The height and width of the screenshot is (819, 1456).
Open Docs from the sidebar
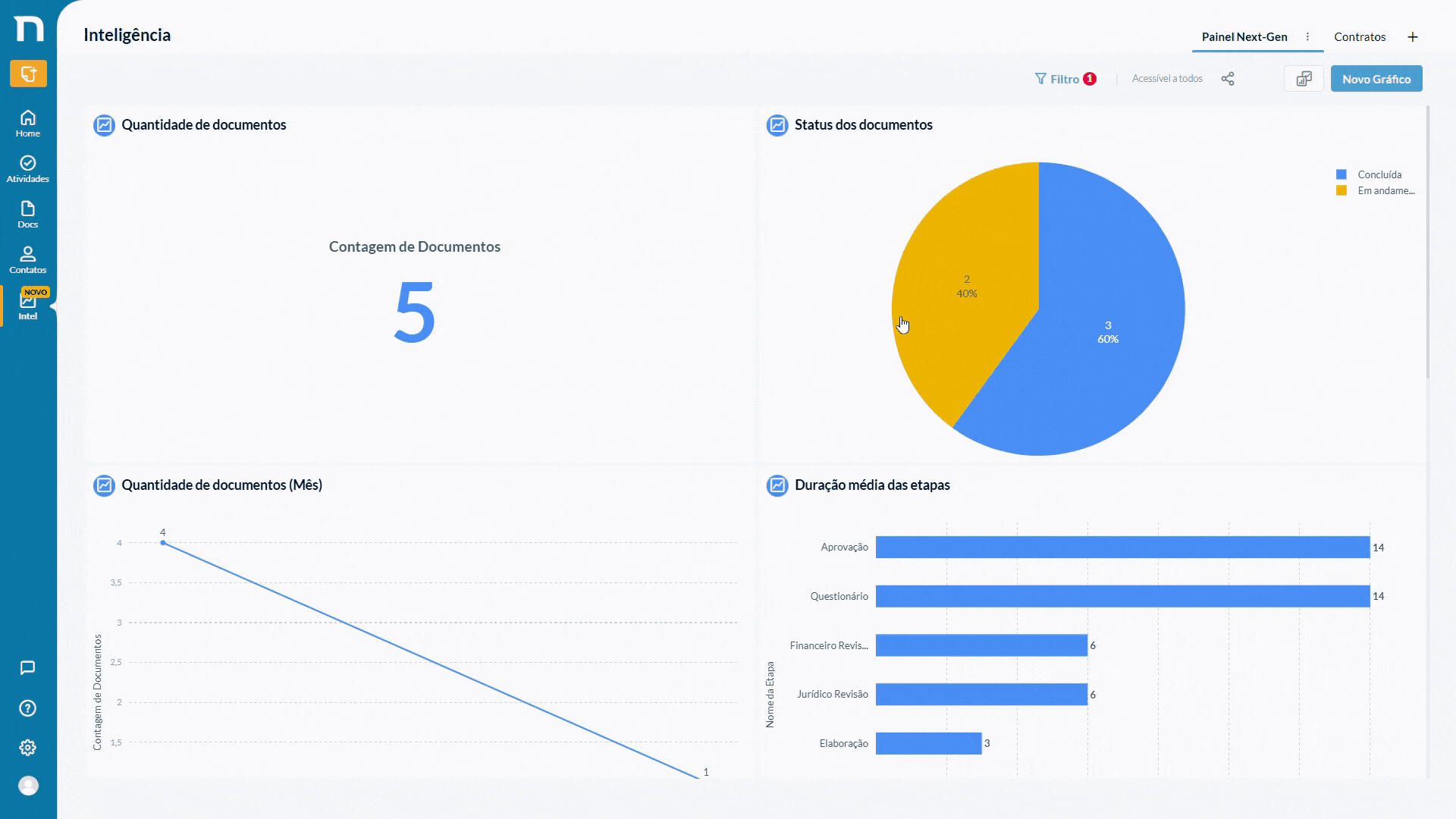[28, 215]
